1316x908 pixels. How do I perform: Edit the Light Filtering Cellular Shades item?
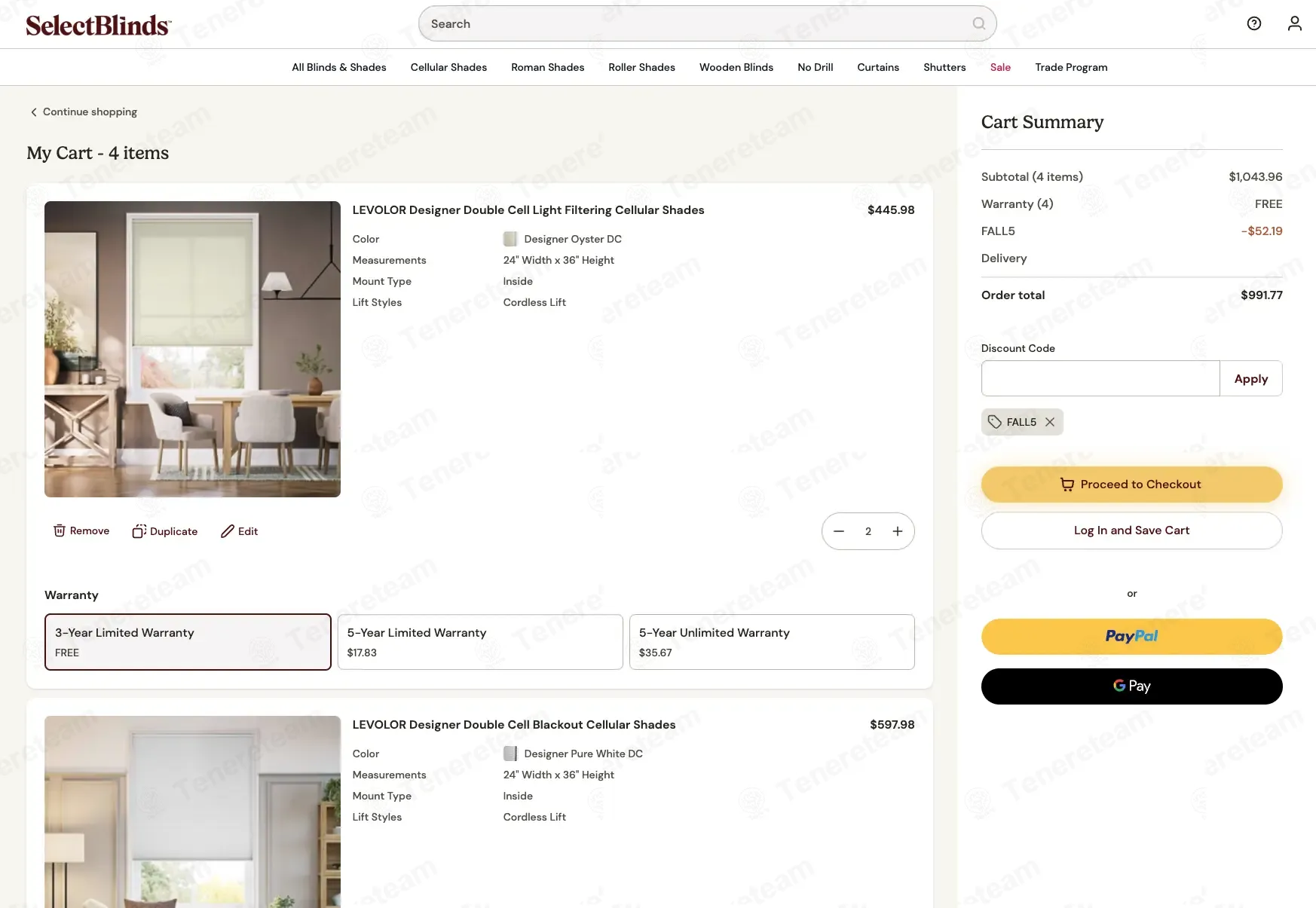(x=239, y=531)
